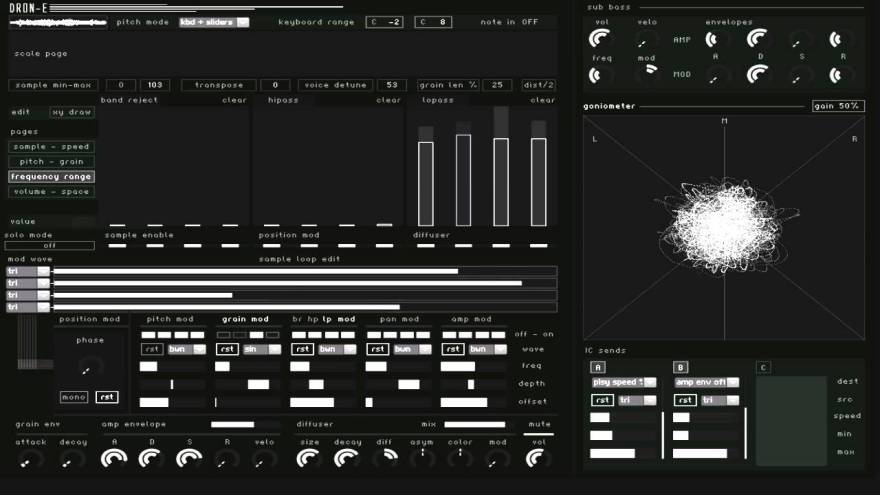Clear the lopass settings
The width and height of the screenshot is (880, 495).
point(542,100)
